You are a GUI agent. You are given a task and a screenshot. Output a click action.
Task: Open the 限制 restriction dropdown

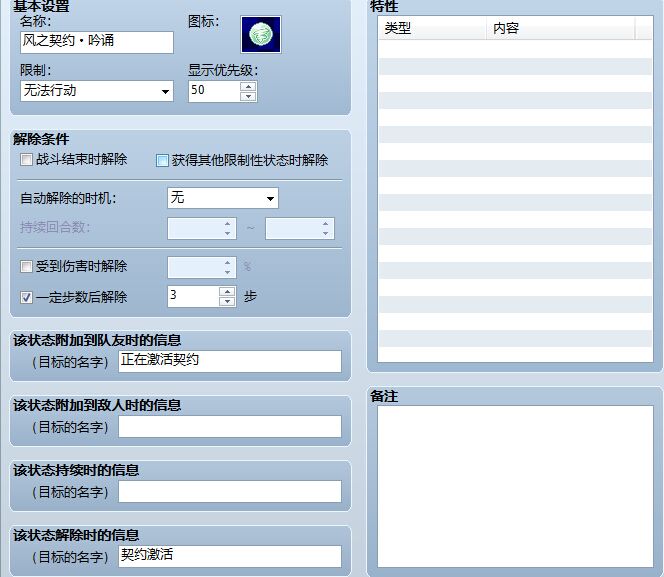[x=97, y=91]
